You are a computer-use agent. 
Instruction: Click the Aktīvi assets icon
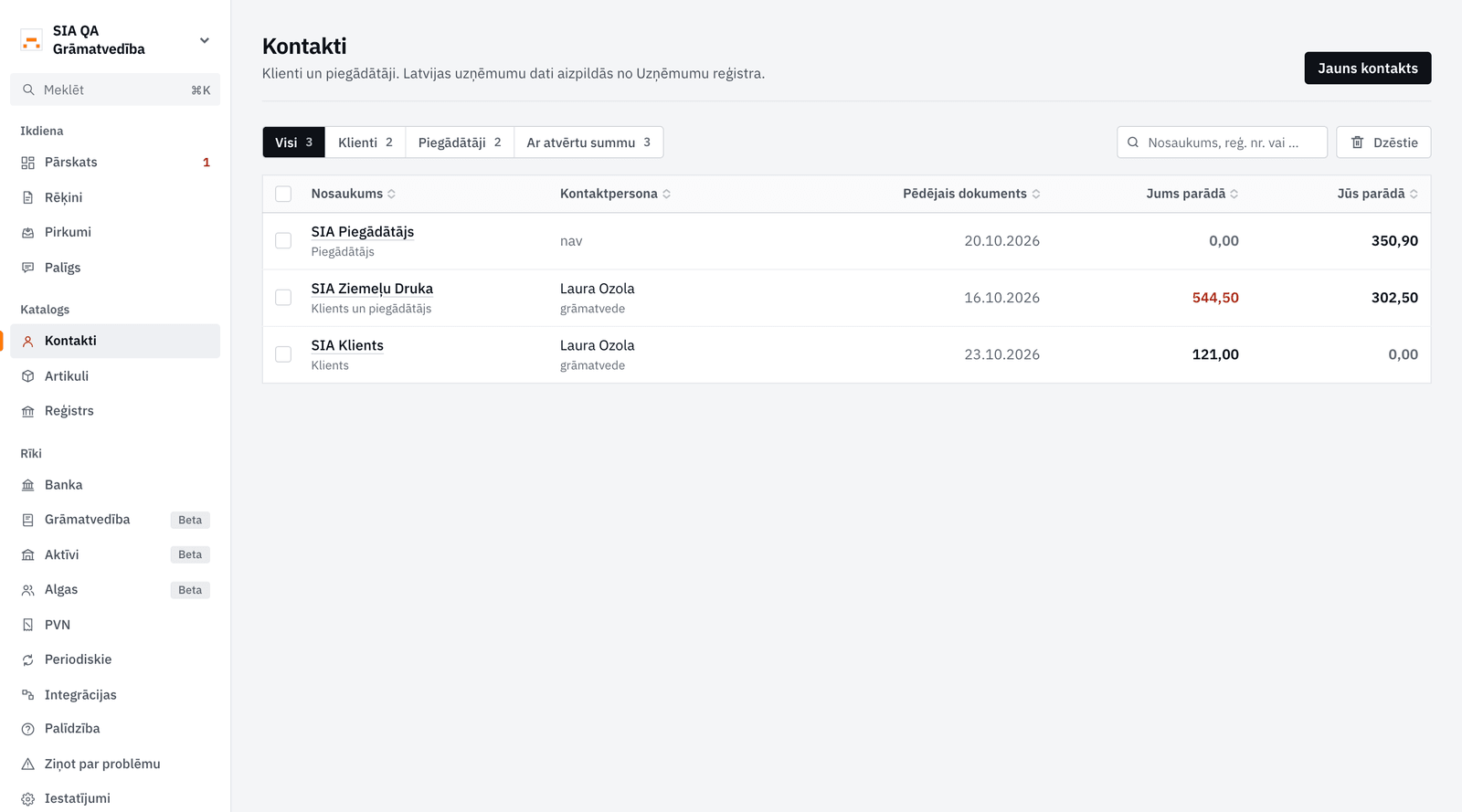click(28, 555)
